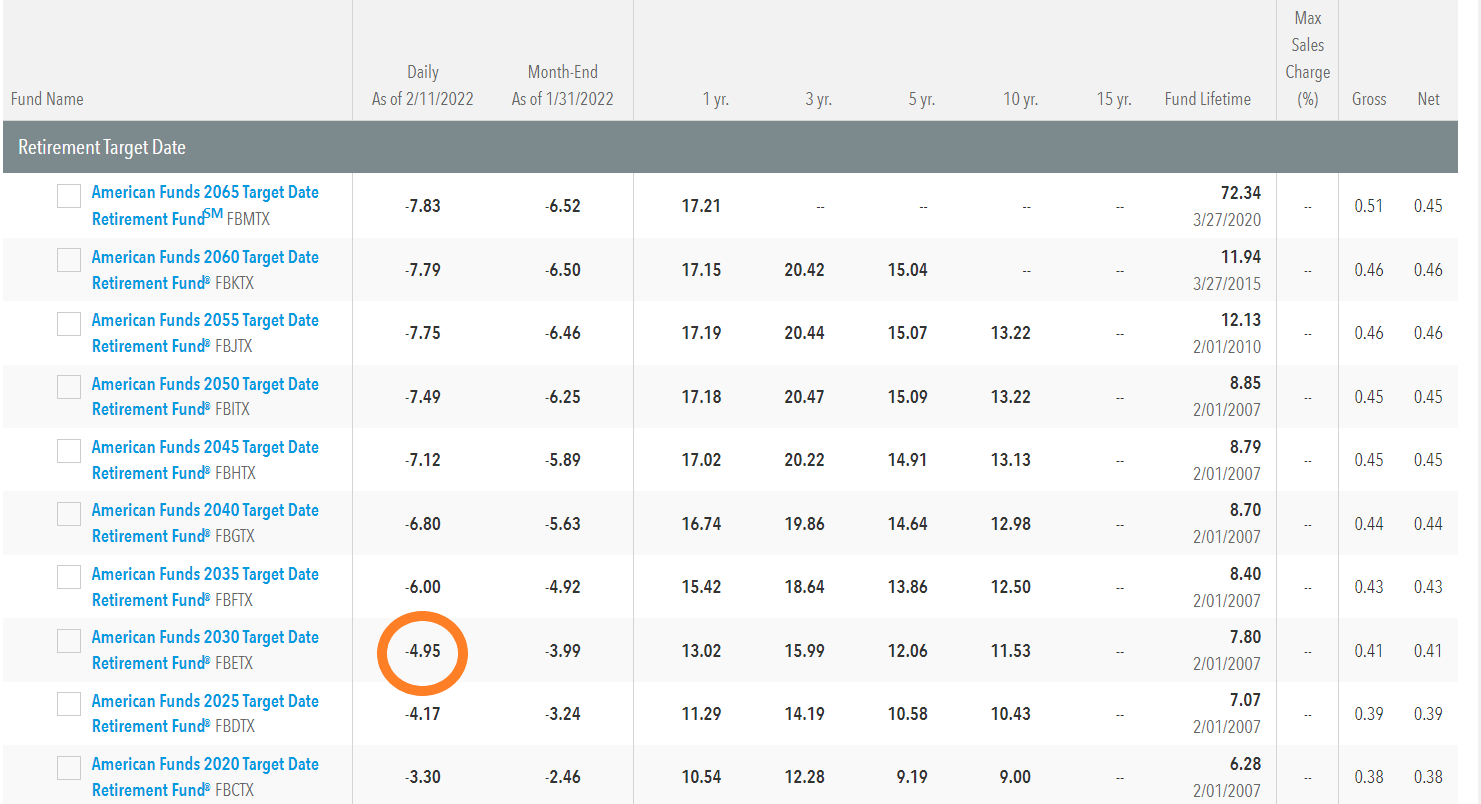Click the 1 yr. column header
Viewport: 1481px width, 804px height.
point(715,99)
